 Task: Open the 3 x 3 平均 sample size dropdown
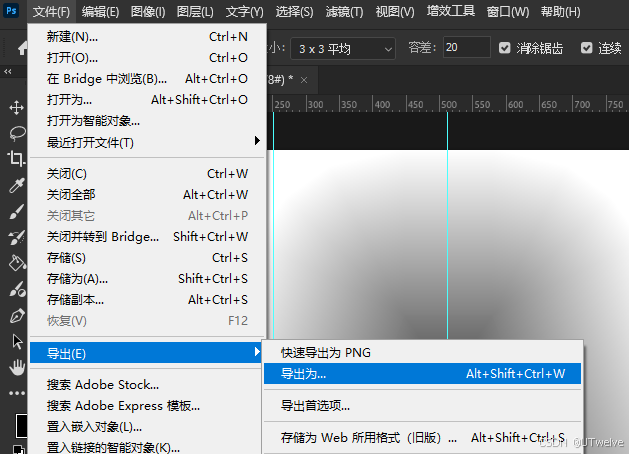[343, 49]
